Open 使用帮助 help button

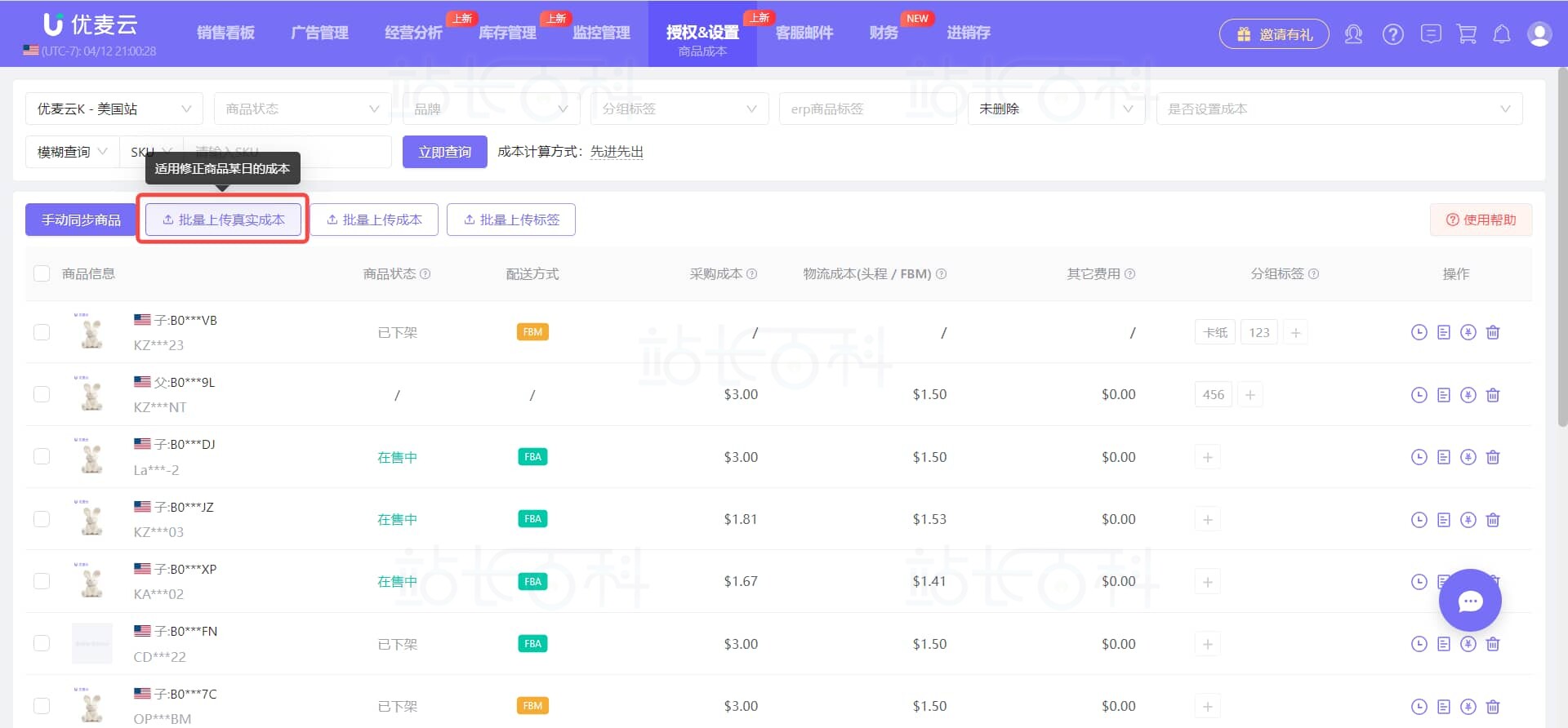point(1481,220)
